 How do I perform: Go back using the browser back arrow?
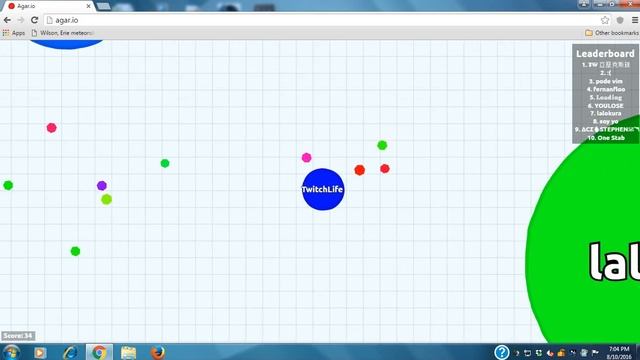7,20
